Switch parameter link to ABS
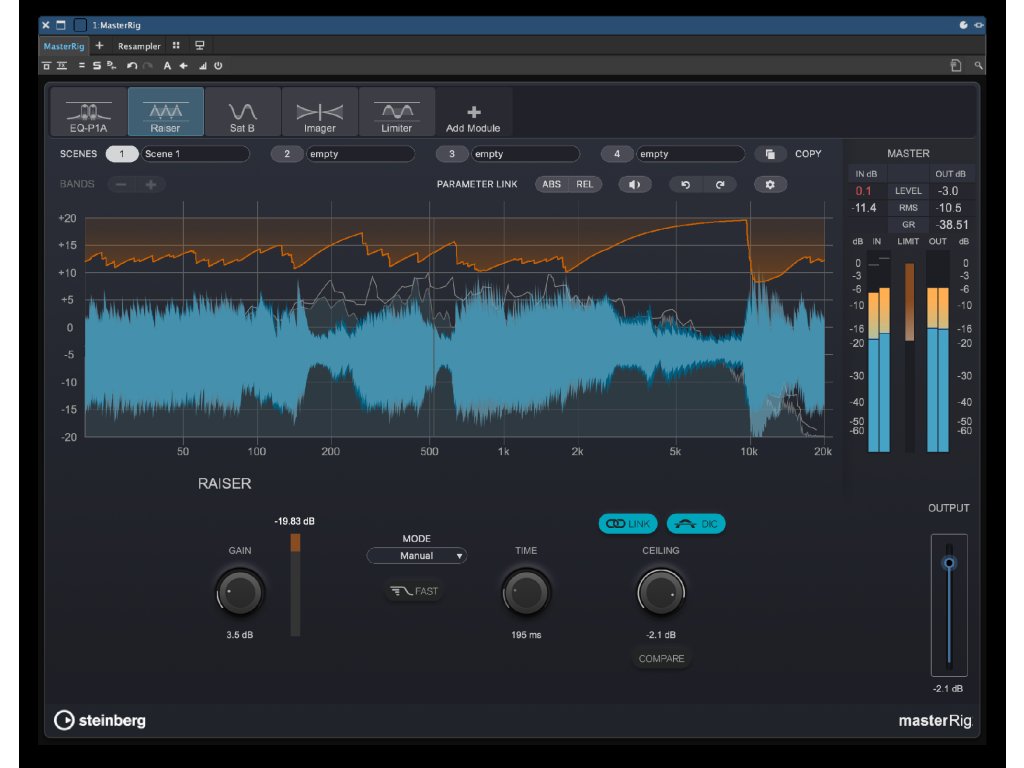 click(551, 185)
